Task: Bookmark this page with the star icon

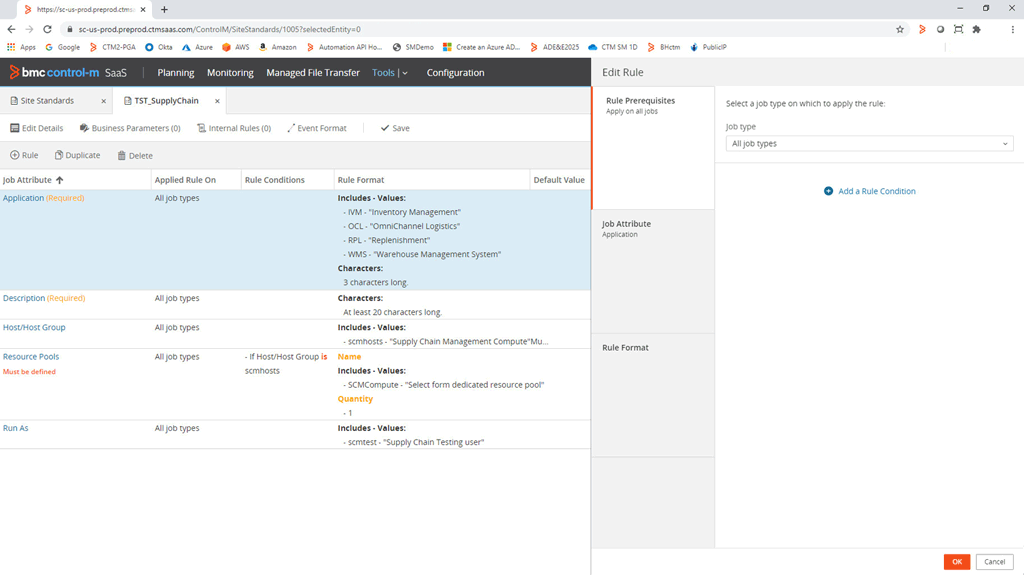Action: tap(900, 29)
